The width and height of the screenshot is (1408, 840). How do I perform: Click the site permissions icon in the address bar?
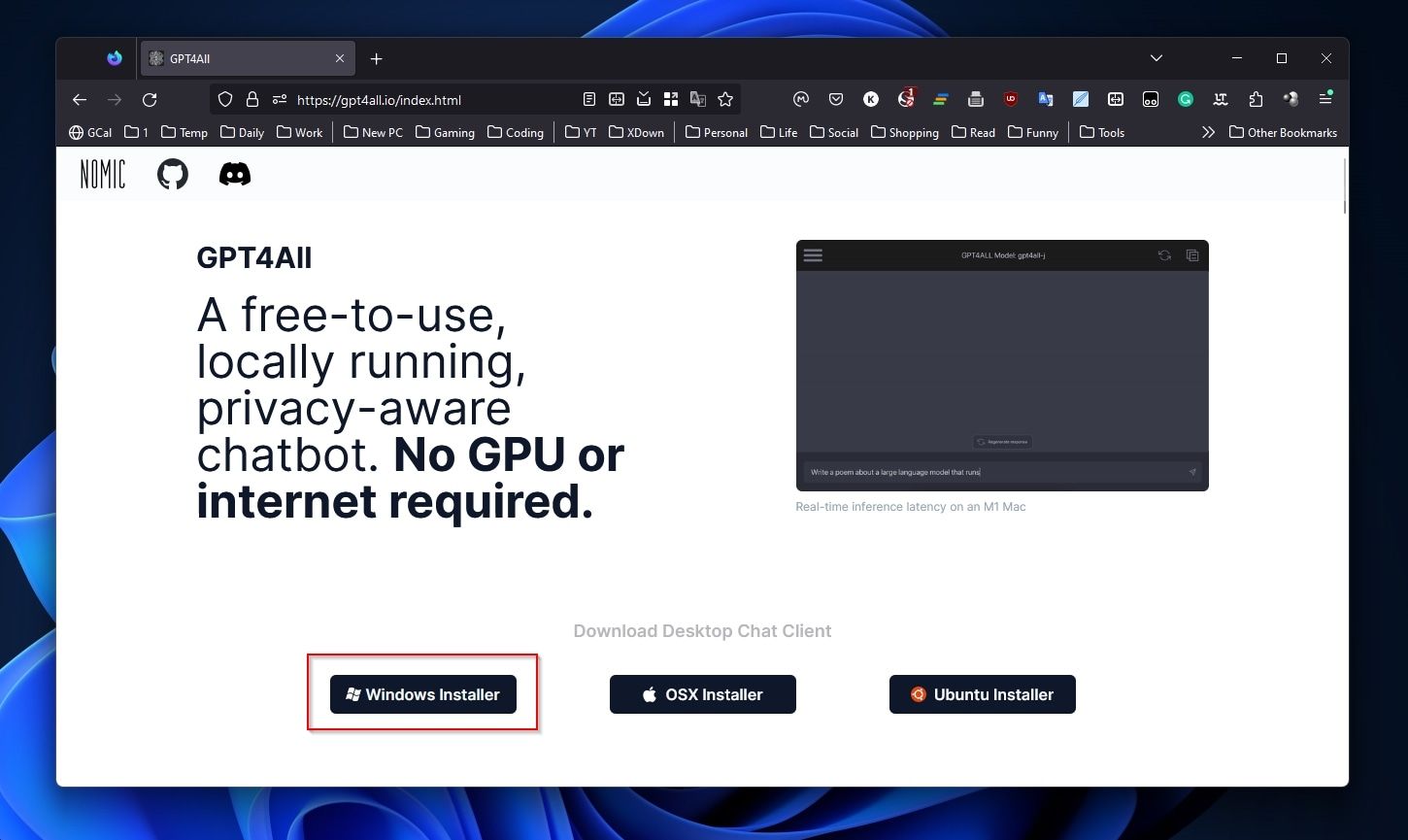[x=280, y=99]
